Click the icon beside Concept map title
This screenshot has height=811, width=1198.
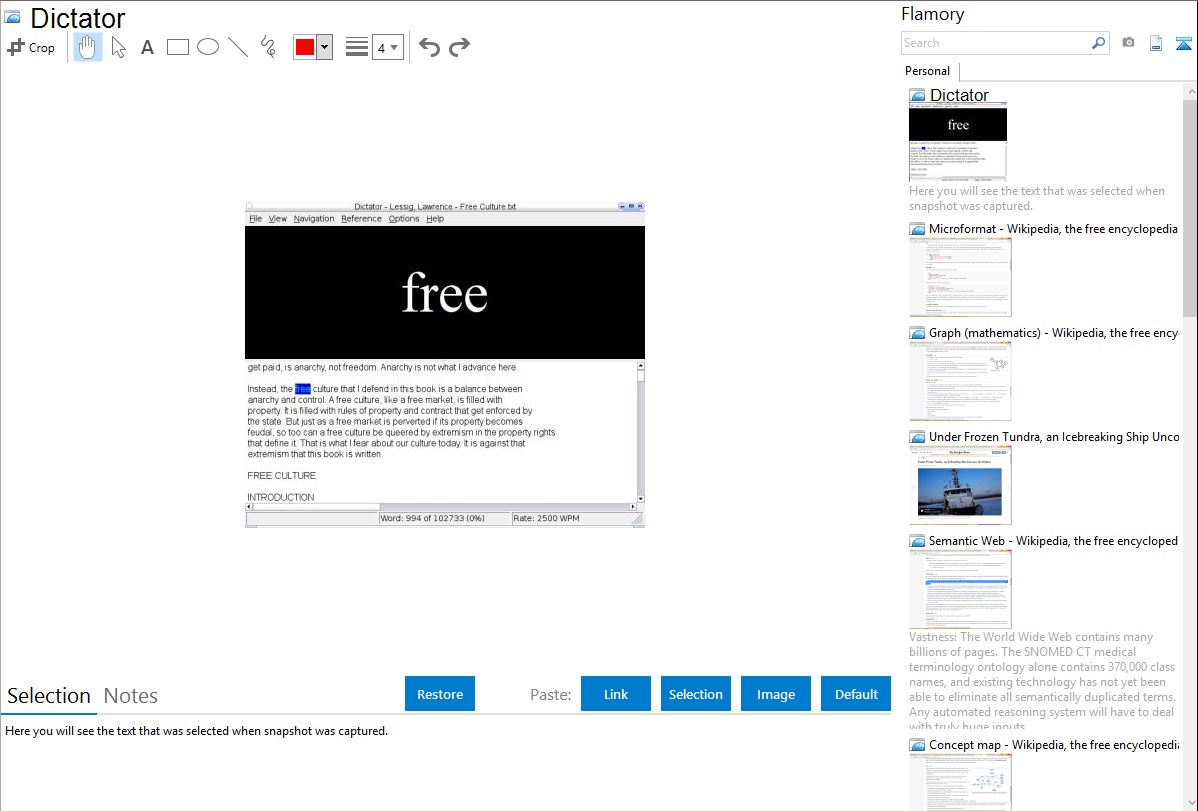click(917, 745)
